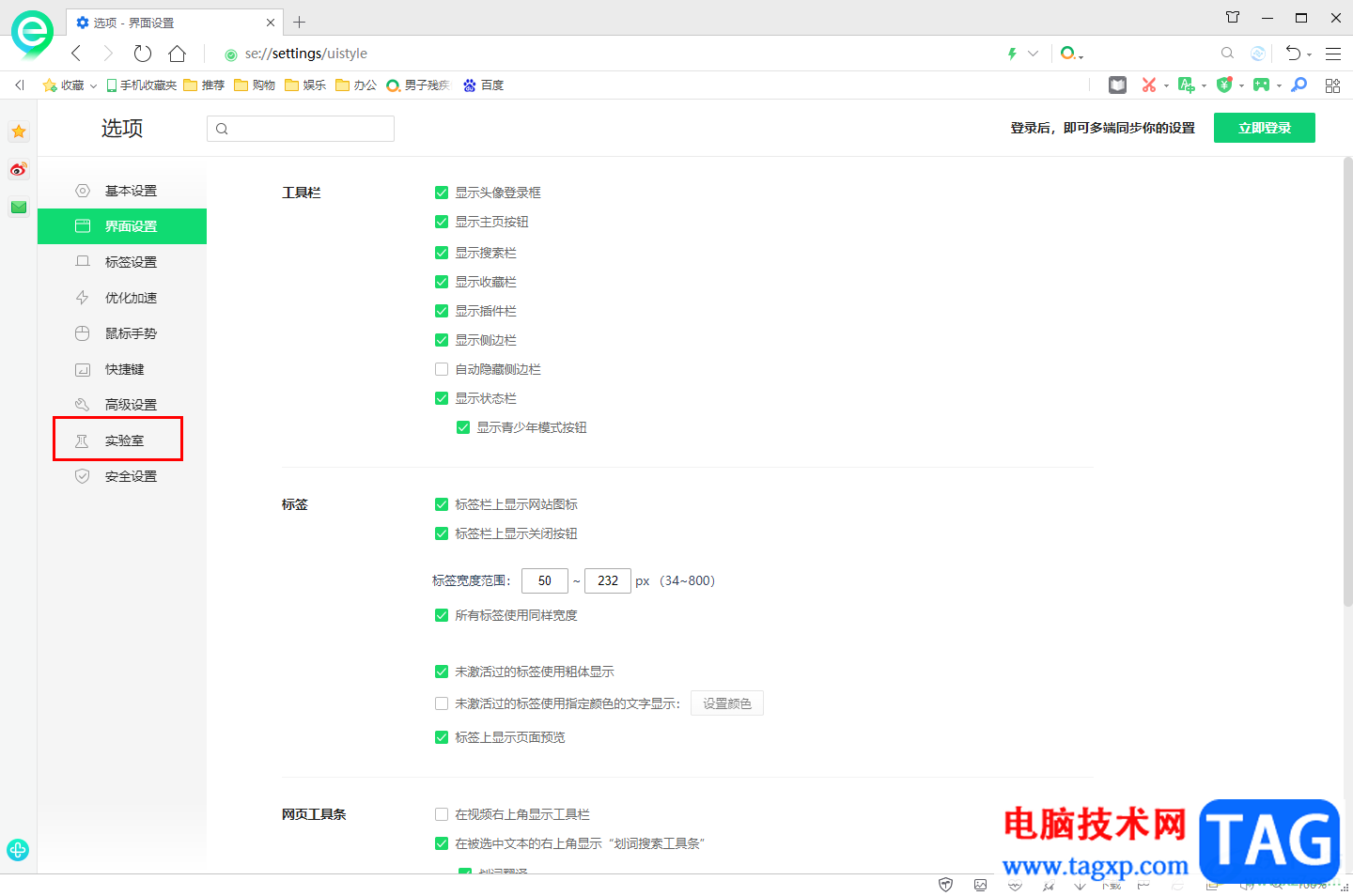Screen dimensions: 1353x896
Task: Click 设置颜色 button for inactive tabs
Action: 726,703
